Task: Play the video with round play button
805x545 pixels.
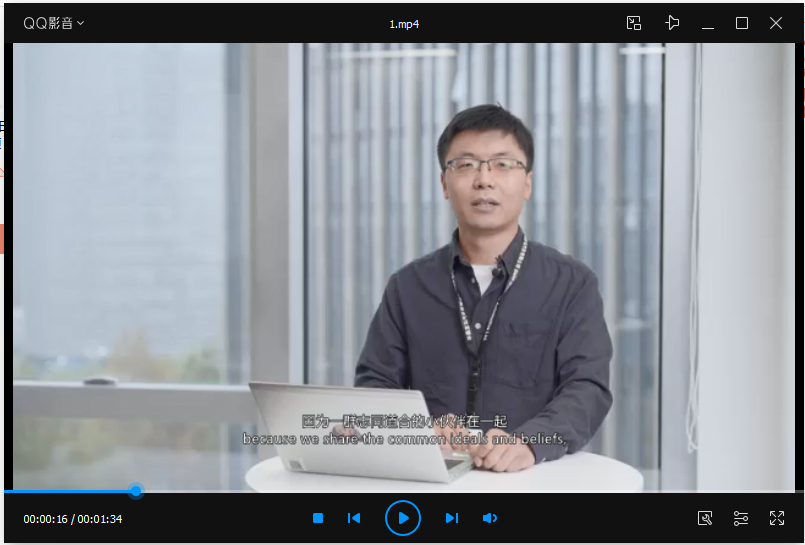Action: pos(403,518)
